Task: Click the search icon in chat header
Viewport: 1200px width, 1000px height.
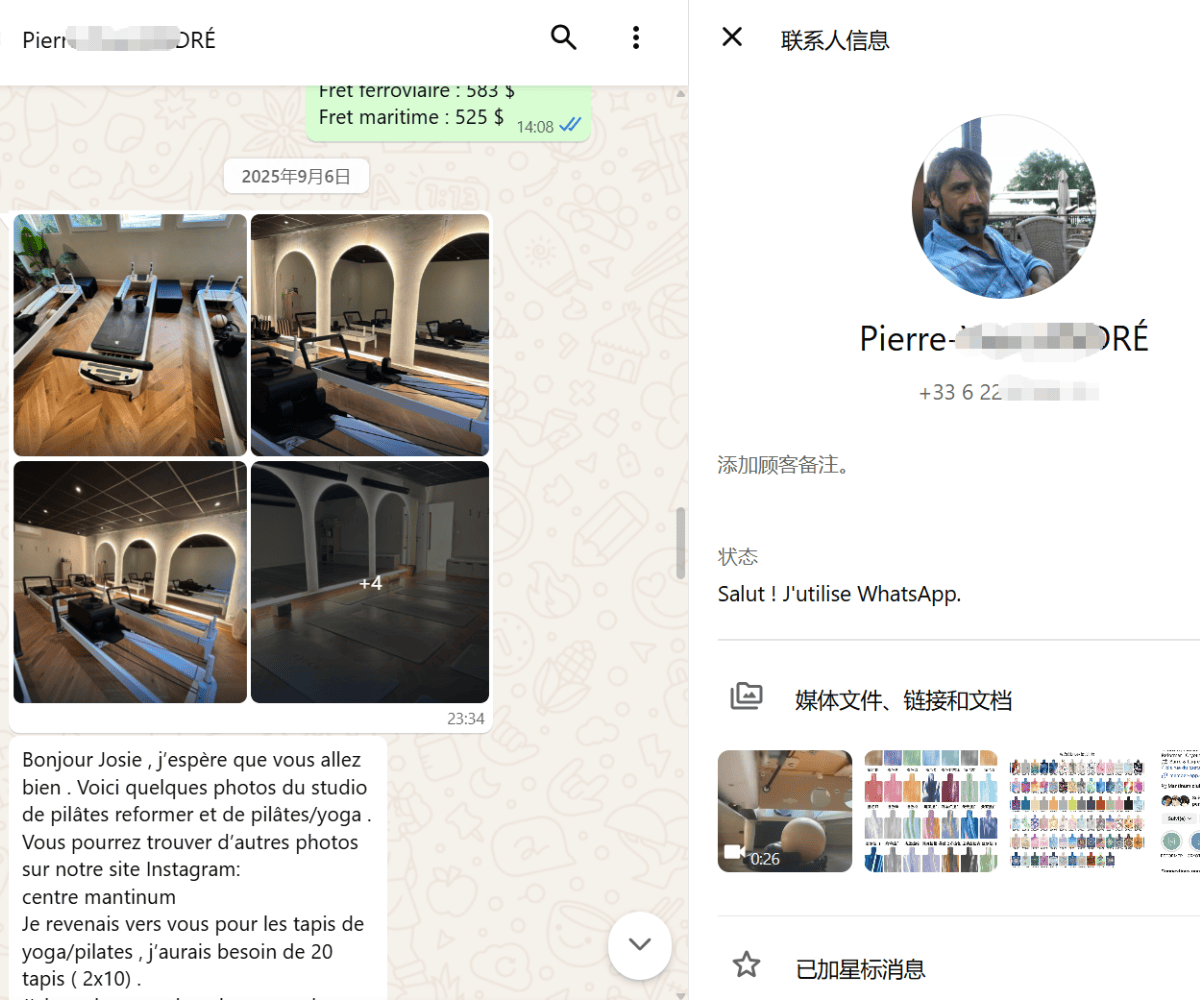Action: 564,38
